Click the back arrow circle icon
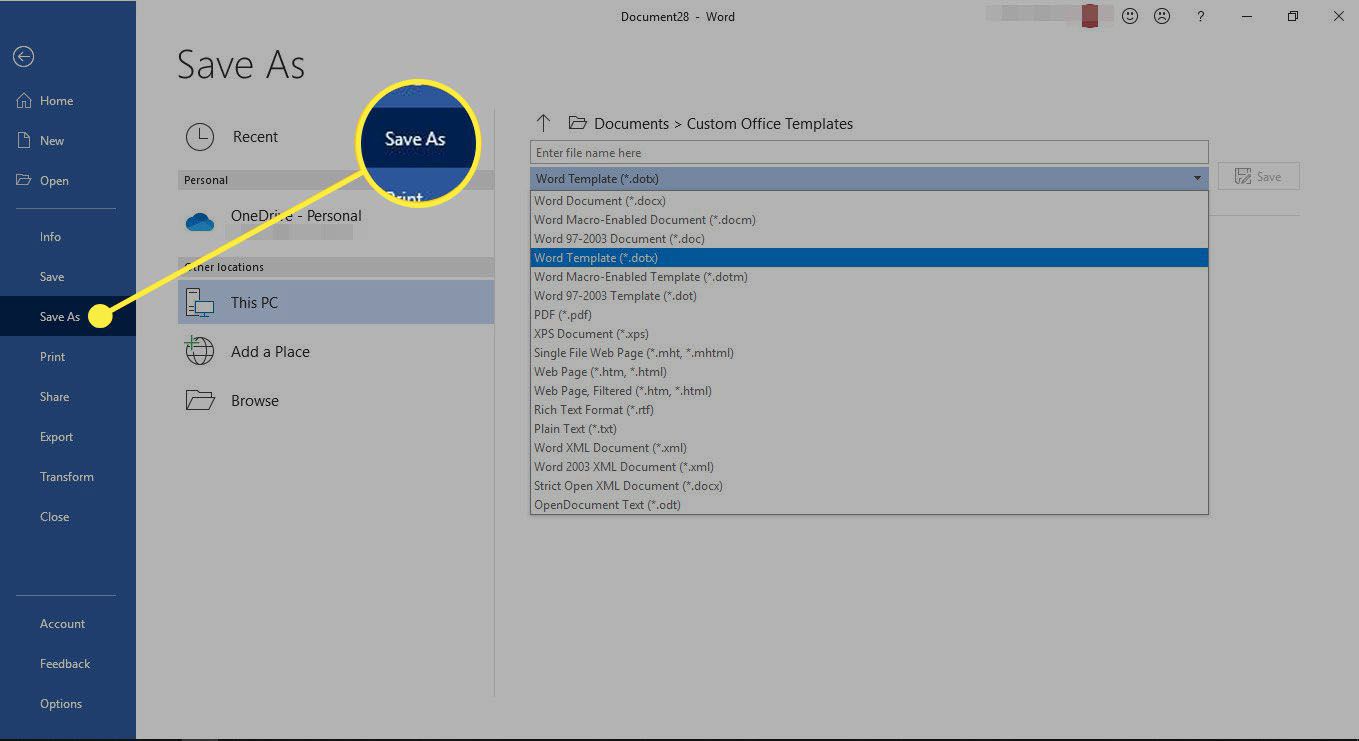This screenshot has height=741, width=1359. tap(24, 57)
